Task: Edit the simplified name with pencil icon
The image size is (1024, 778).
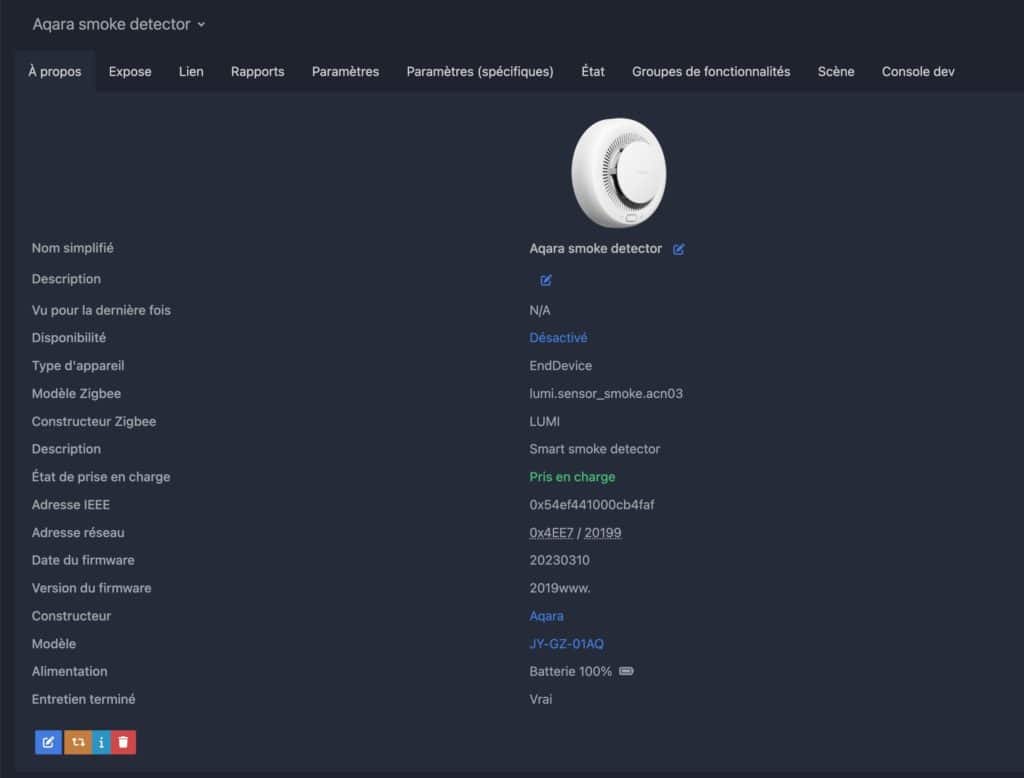Action: pyautogui.click(x=679, y=249)
